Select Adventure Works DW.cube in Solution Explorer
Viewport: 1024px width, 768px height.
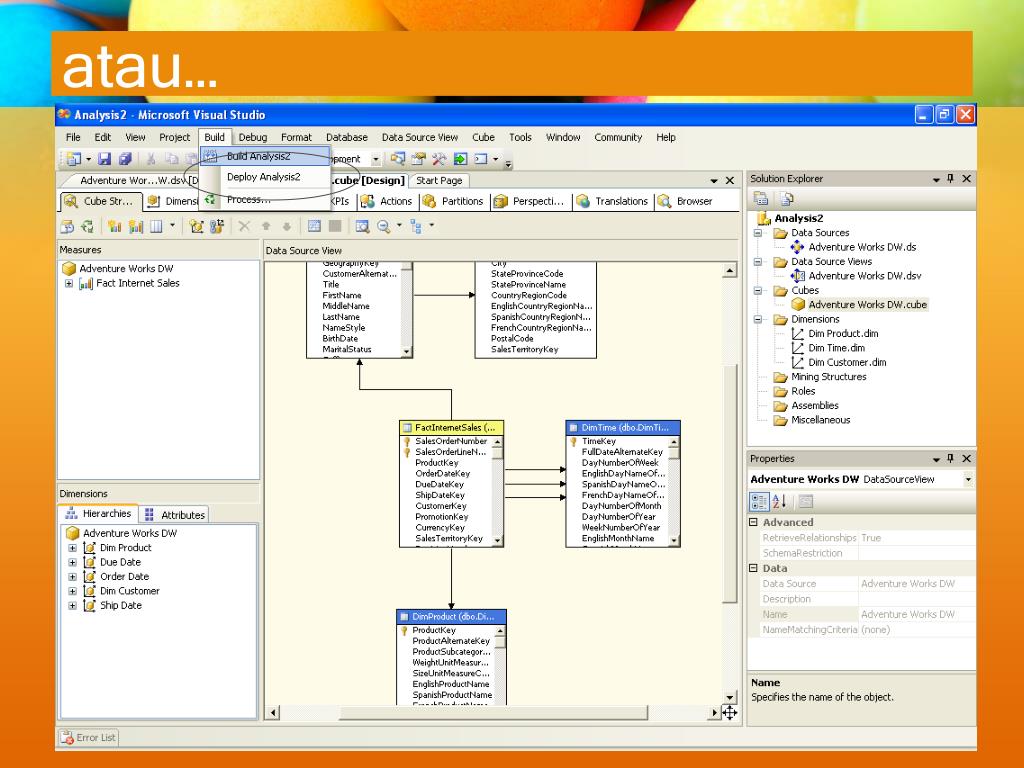(867, 305)
